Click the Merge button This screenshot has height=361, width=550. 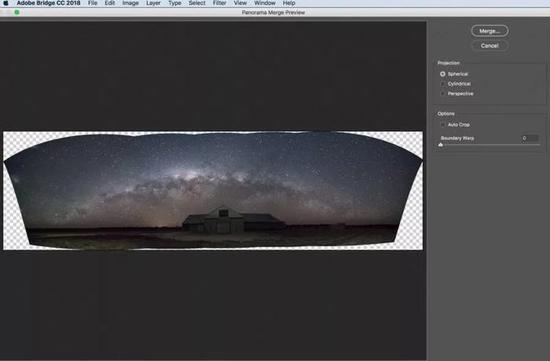[490, 31]
